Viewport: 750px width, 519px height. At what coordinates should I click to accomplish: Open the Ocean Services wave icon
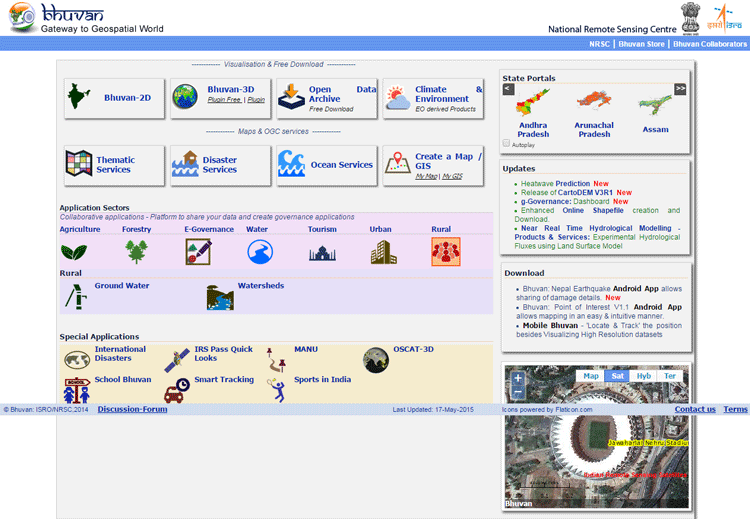[291, 164]
